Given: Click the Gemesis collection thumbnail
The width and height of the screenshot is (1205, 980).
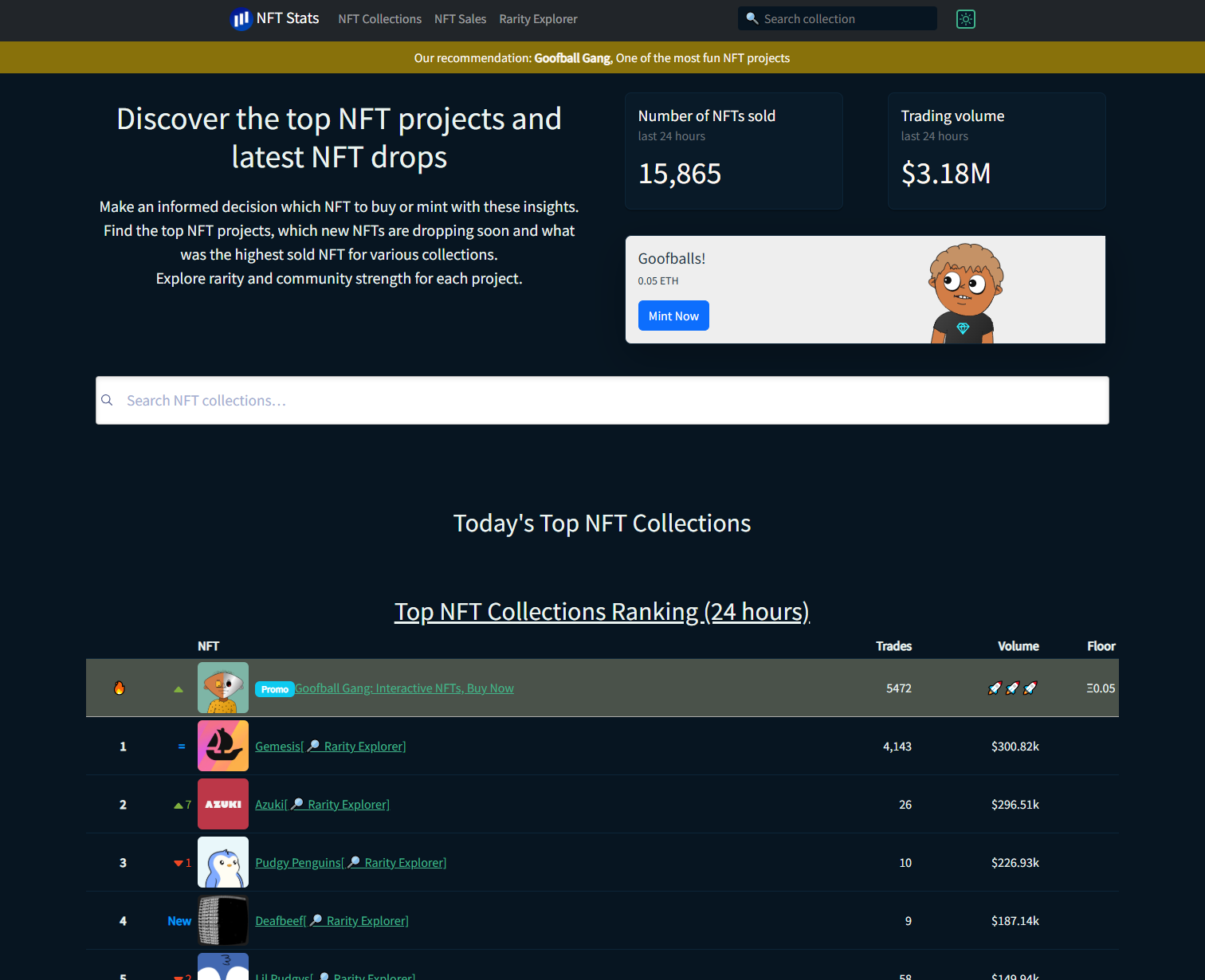Looking at the screenshot, I should tap(223, 746).
